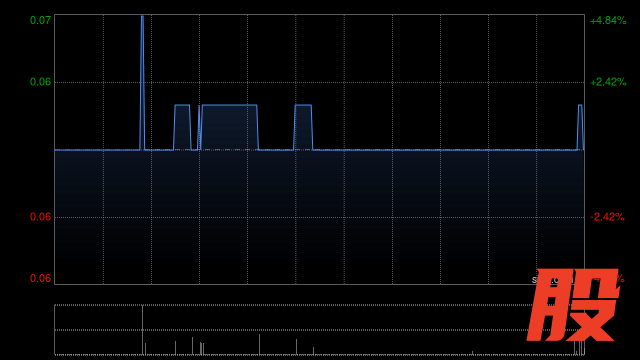Image resolution: width=640 pixels, height=360 pixels.
Task: Click the tallest volume bar in lower panel
Action: 142,330
